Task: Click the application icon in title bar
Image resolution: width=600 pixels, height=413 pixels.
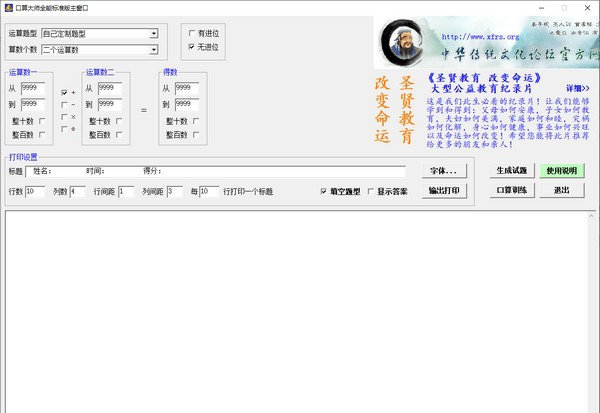Action: tap(8, 8)
